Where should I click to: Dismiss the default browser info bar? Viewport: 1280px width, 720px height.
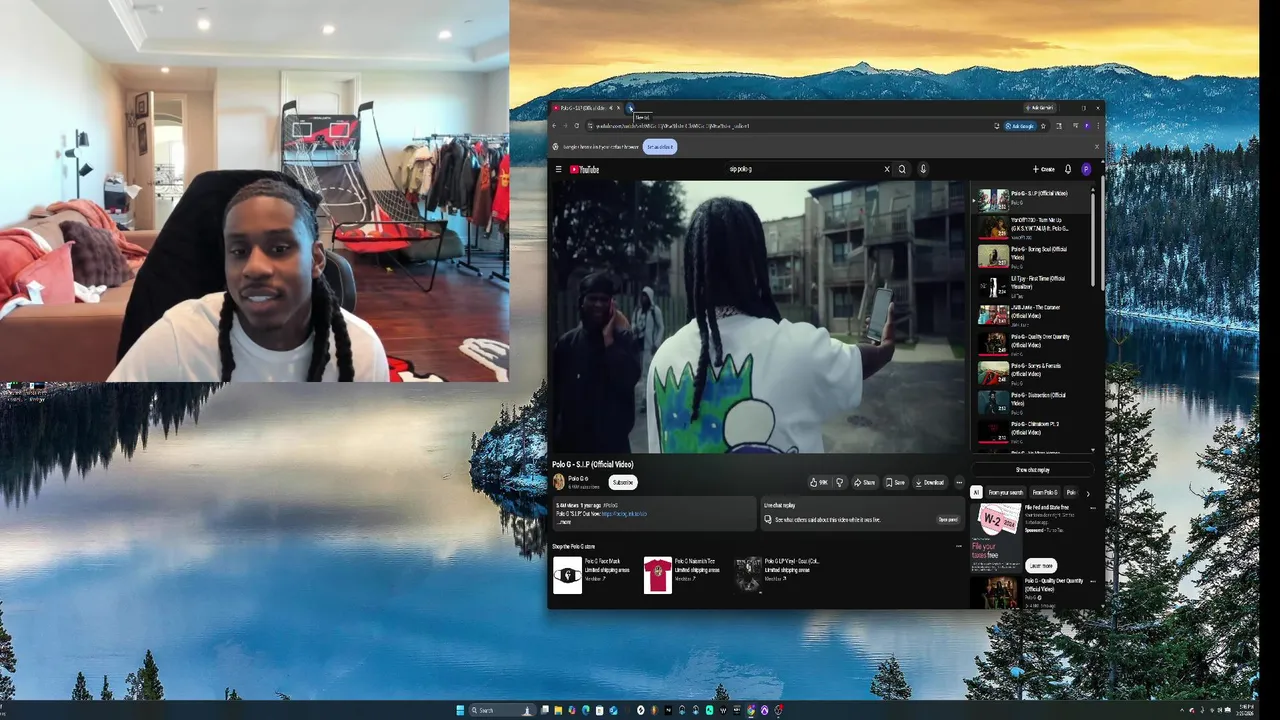pos(1096,147)
